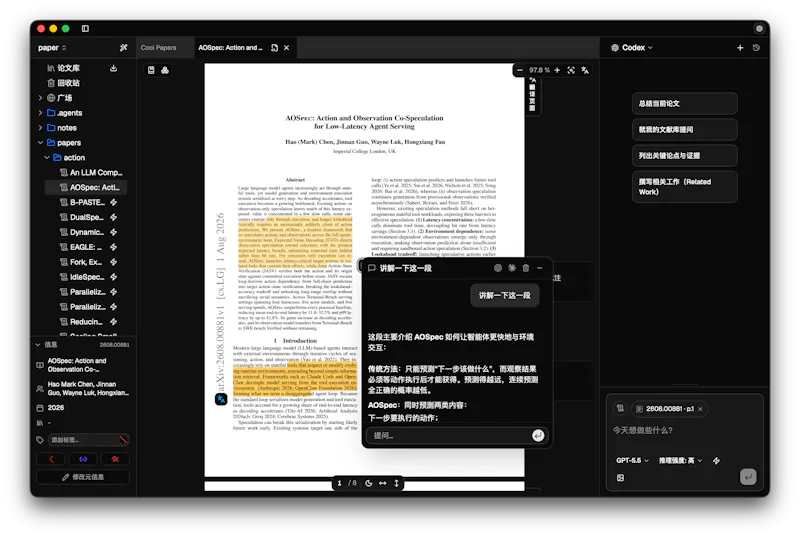Zoom in the PDF with plus button
800x537 pixels.
(557, 70)
